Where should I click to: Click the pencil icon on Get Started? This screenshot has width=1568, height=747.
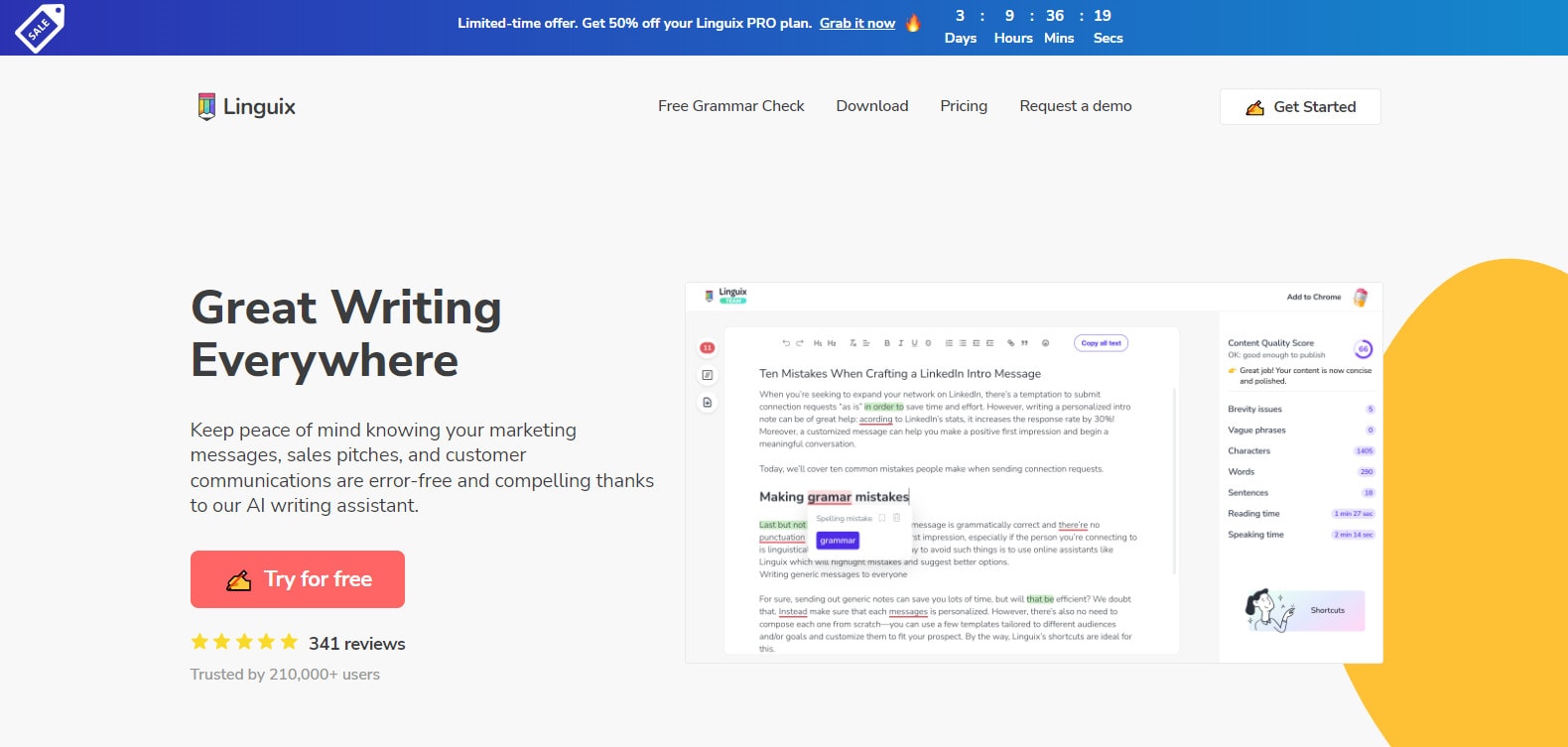coord(1255,107)
